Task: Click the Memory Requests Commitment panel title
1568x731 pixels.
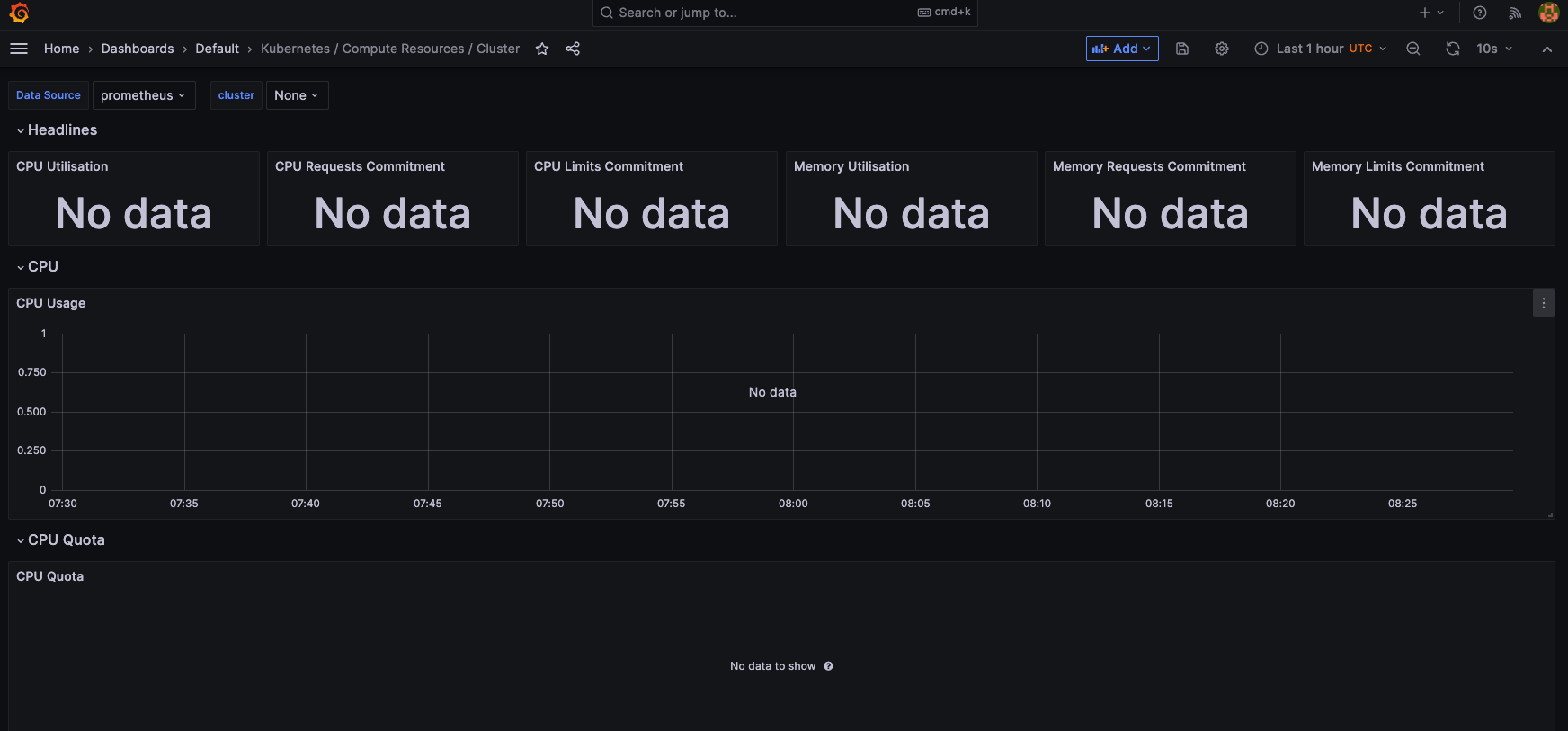Action: coord(1149,166)
